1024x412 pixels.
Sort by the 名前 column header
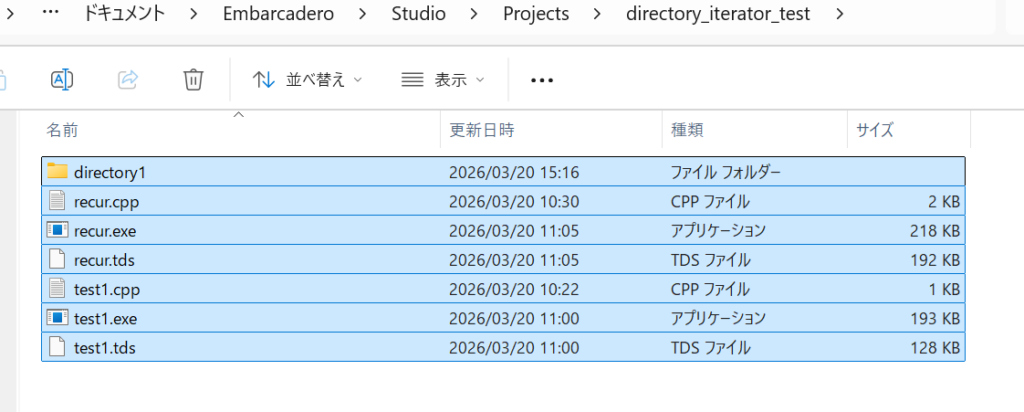click(62, 130)
